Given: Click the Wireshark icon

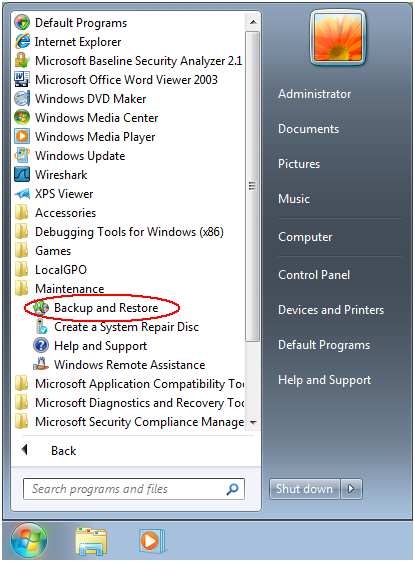Looking at the screenshot, I should point(22,175).
